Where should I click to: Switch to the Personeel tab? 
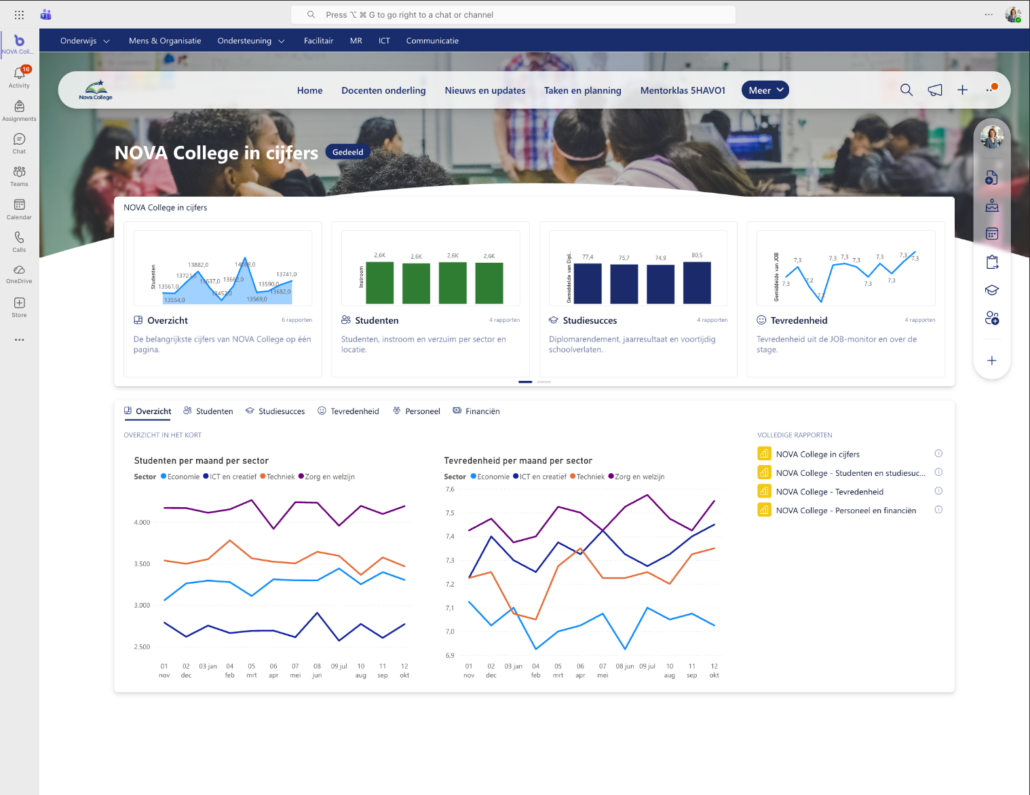click(x=416, y=411)
